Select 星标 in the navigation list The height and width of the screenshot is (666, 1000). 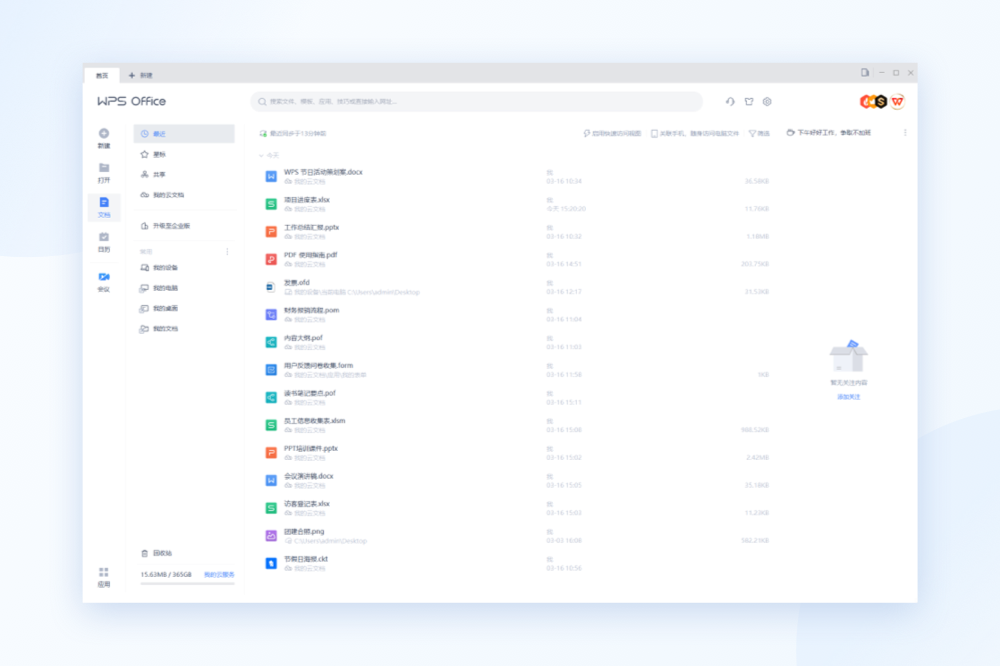159,154
